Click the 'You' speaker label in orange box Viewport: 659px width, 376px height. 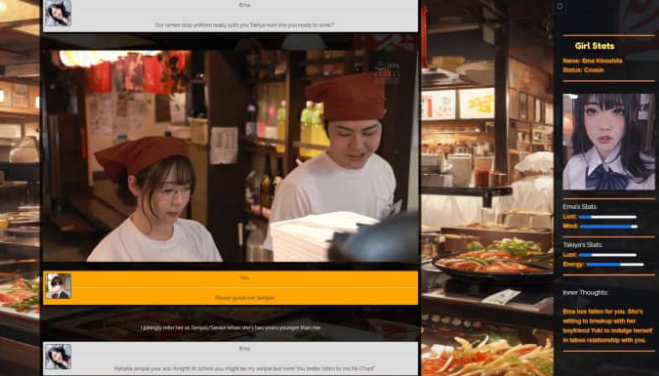point(244,278)
